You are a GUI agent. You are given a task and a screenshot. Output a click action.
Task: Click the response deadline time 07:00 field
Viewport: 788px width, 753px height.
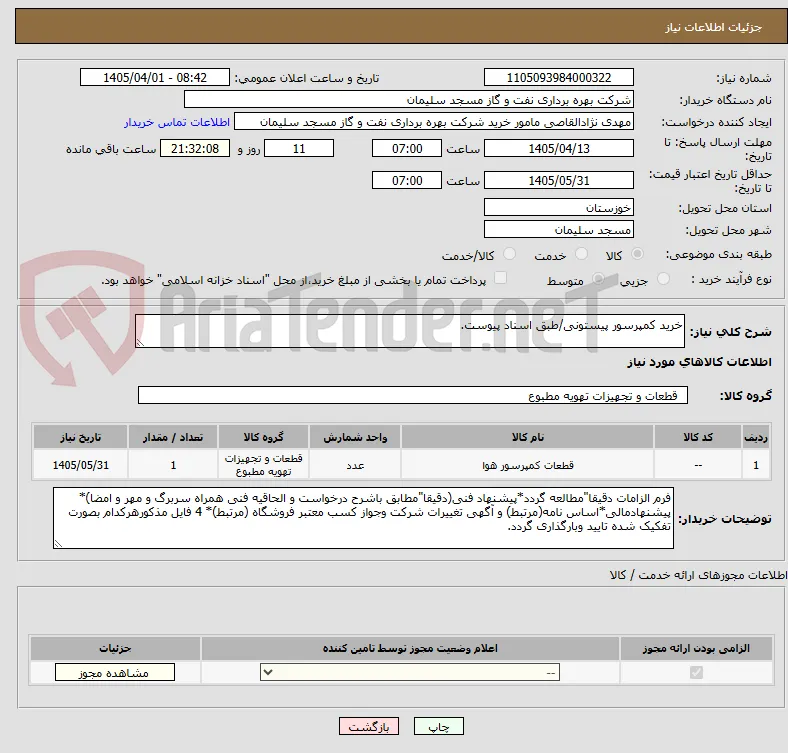click(407, 148)
